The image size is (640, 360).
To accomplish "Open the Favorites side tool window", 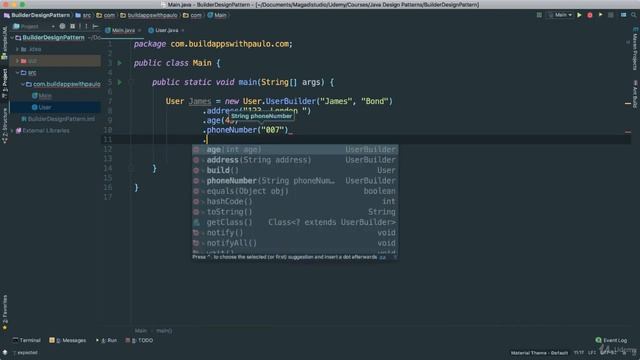I will click(x=4, y=312).
